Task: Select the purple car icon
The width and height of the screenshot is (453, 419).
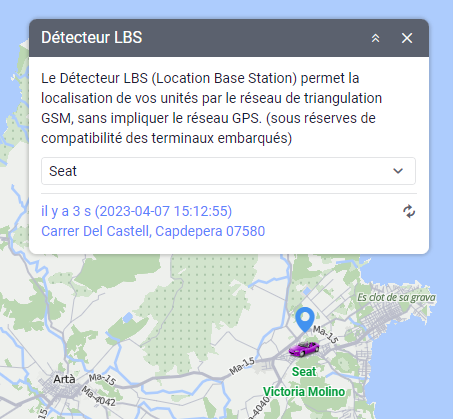Action: (x=304, y=349)
